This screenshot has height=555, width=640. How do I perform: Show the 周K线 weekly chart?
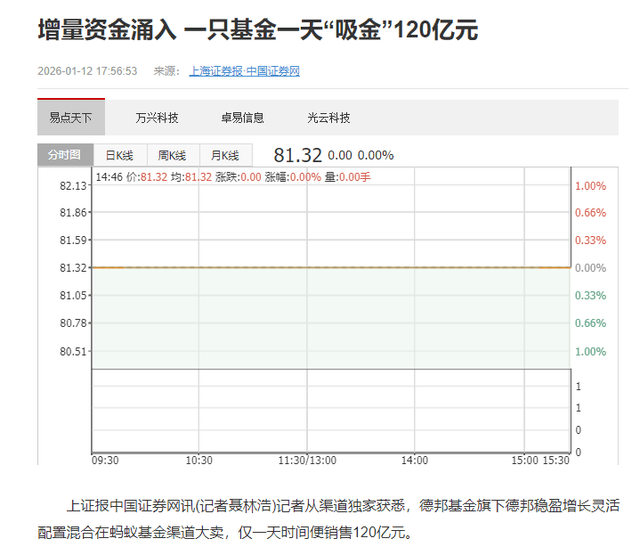[x=172, y=155]
